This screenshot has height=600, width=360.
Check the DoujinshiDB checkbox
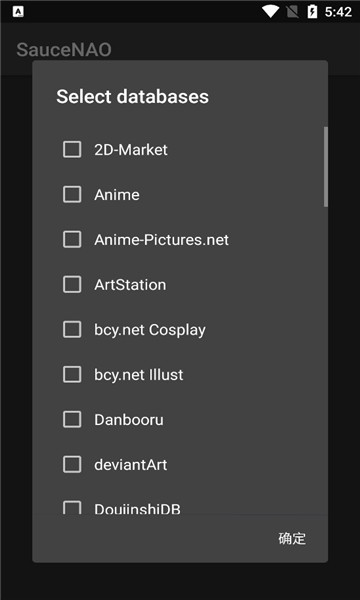pyautogui.click(x=72, y=508)
